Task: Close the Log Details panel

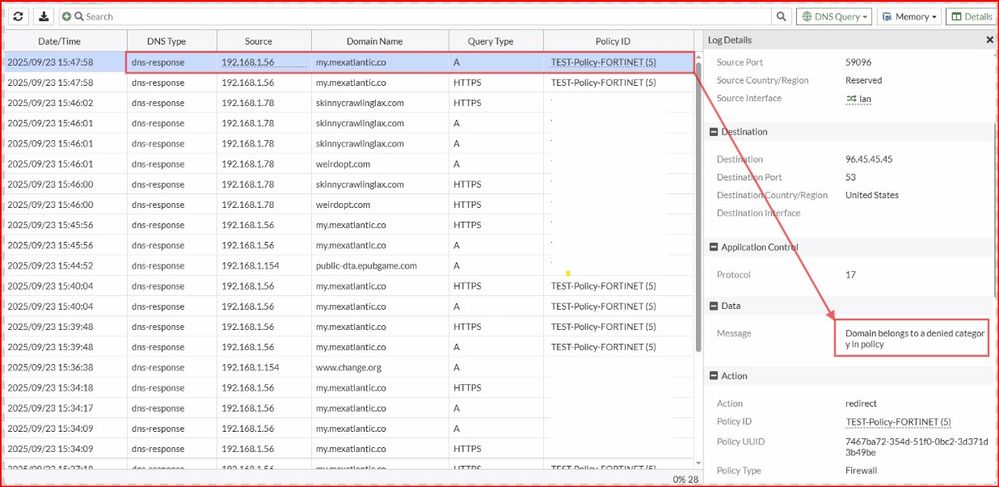Action: (x=989, y=40)
